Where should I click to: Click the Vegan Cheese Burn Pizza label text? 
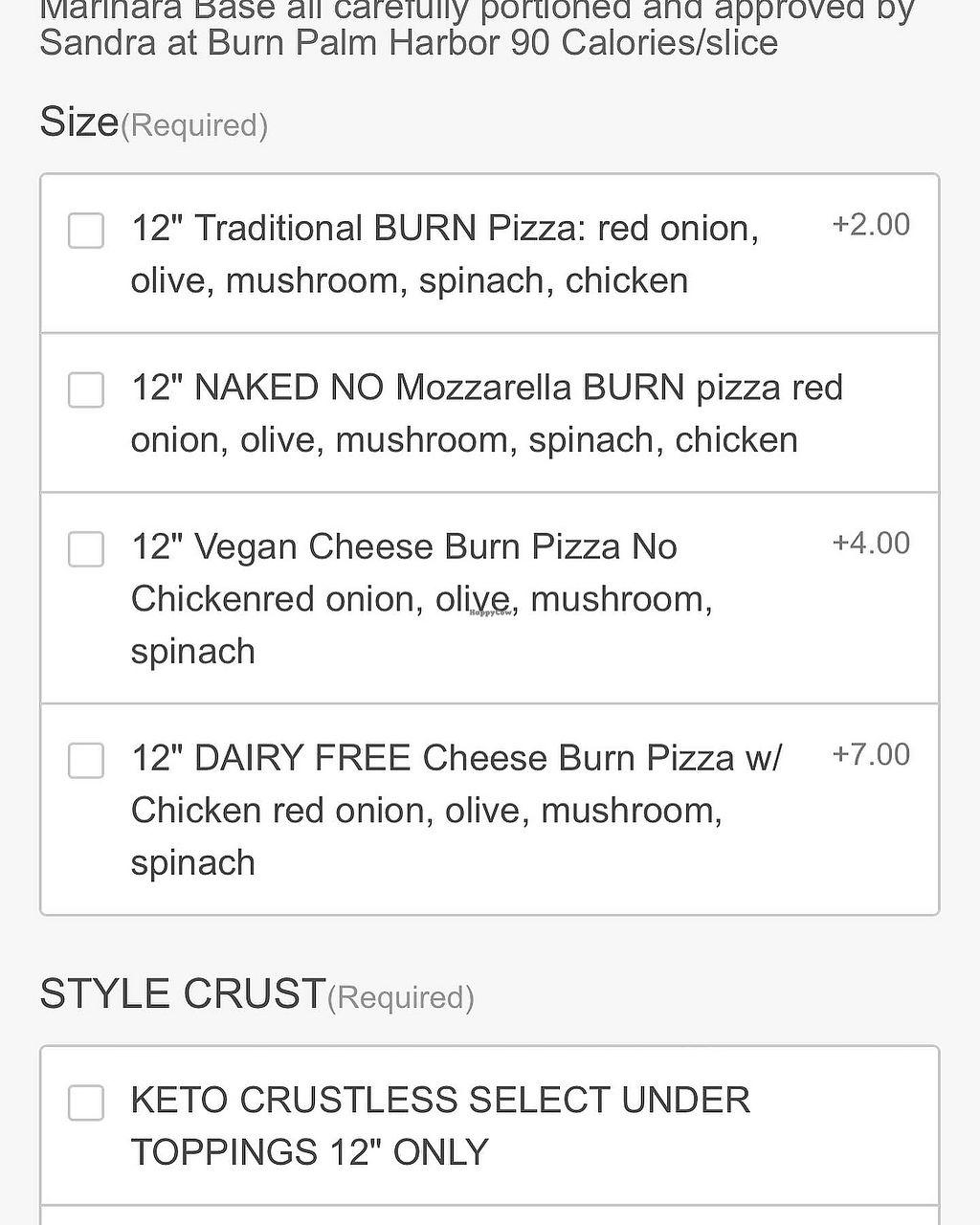tap(421, 598)
